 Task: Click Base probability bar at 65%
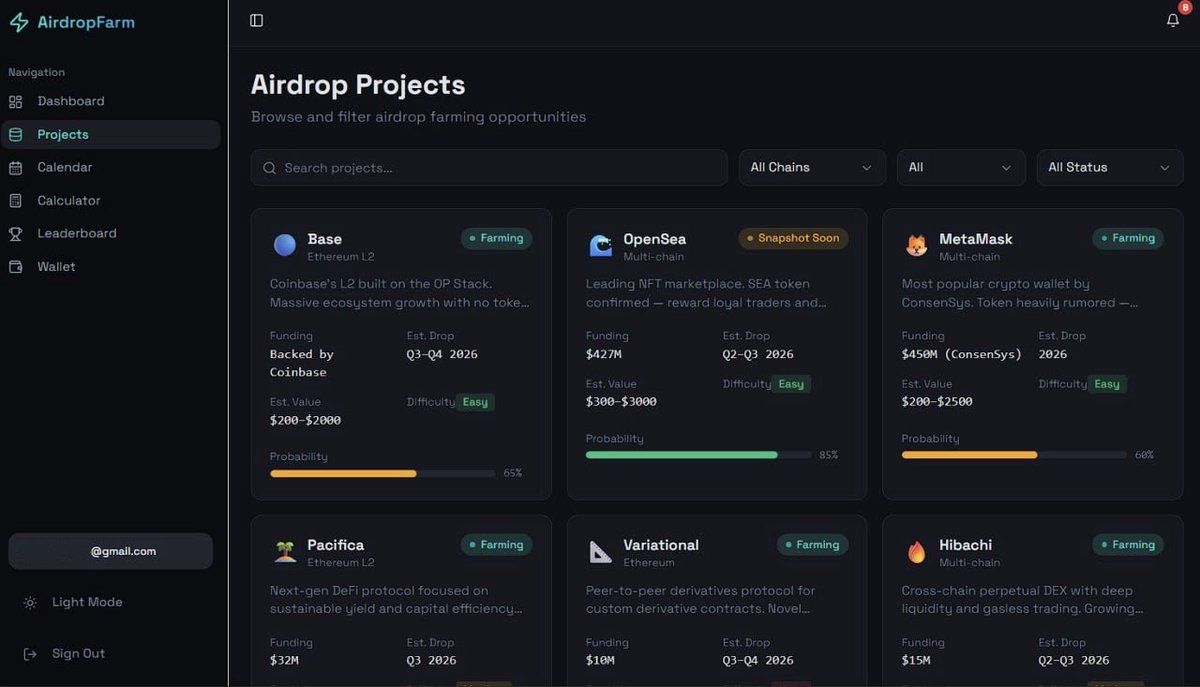[x=383, y=473]
